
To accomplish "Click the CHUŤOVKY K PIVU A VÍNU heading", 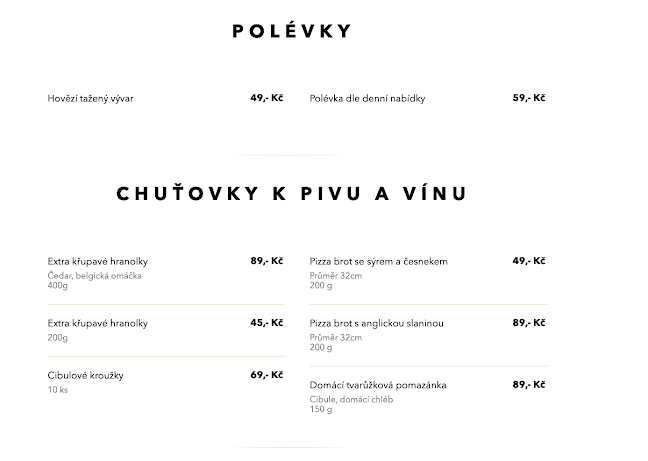I will click(291, 193).
